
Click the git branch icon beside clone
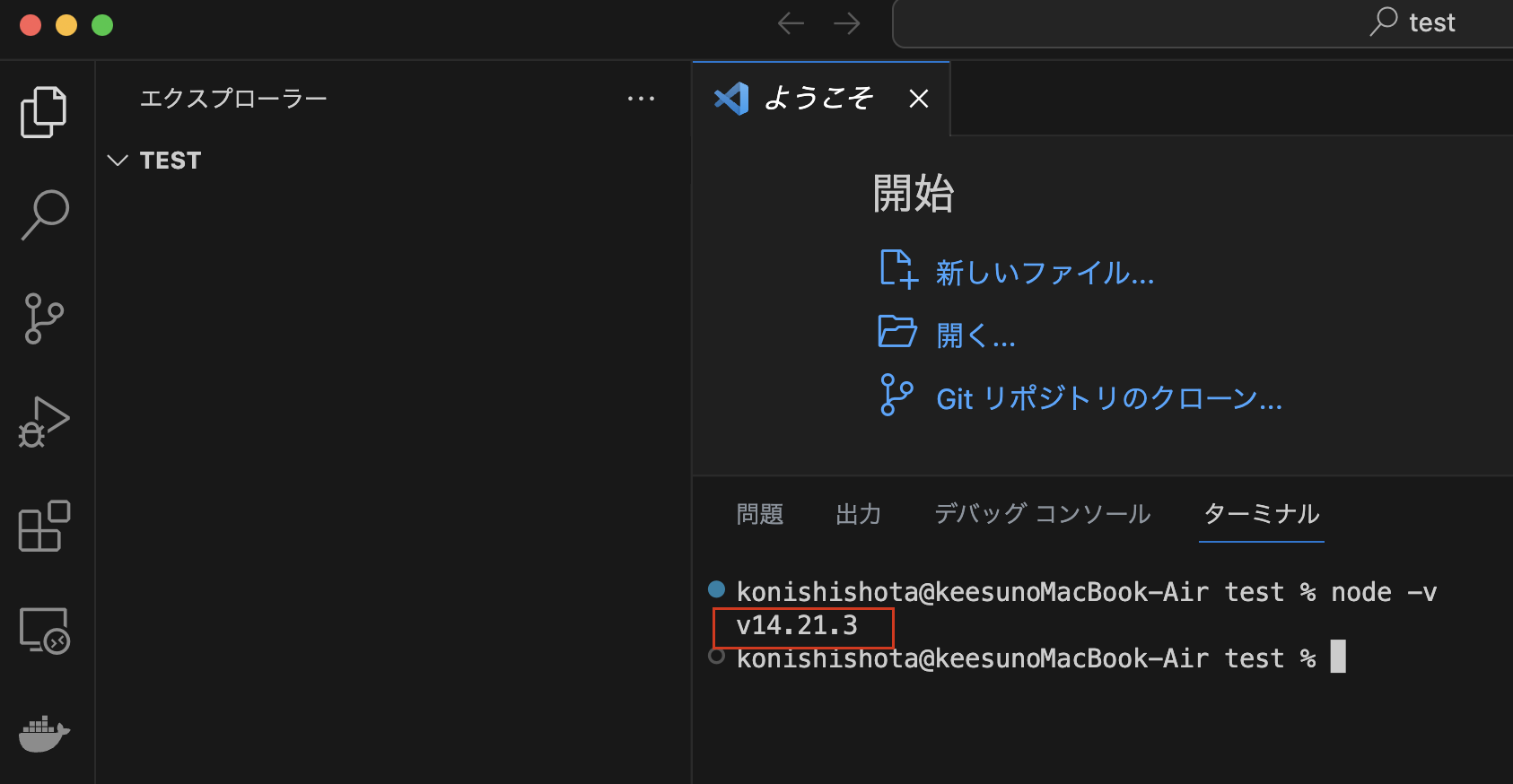(x=896, y=395)
